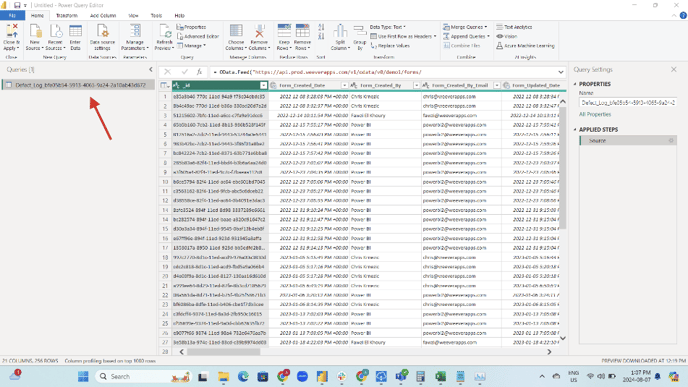Switch to the Tools tab
The width and height of the screenshot is (688, 387).
click(x=156, y=15)
